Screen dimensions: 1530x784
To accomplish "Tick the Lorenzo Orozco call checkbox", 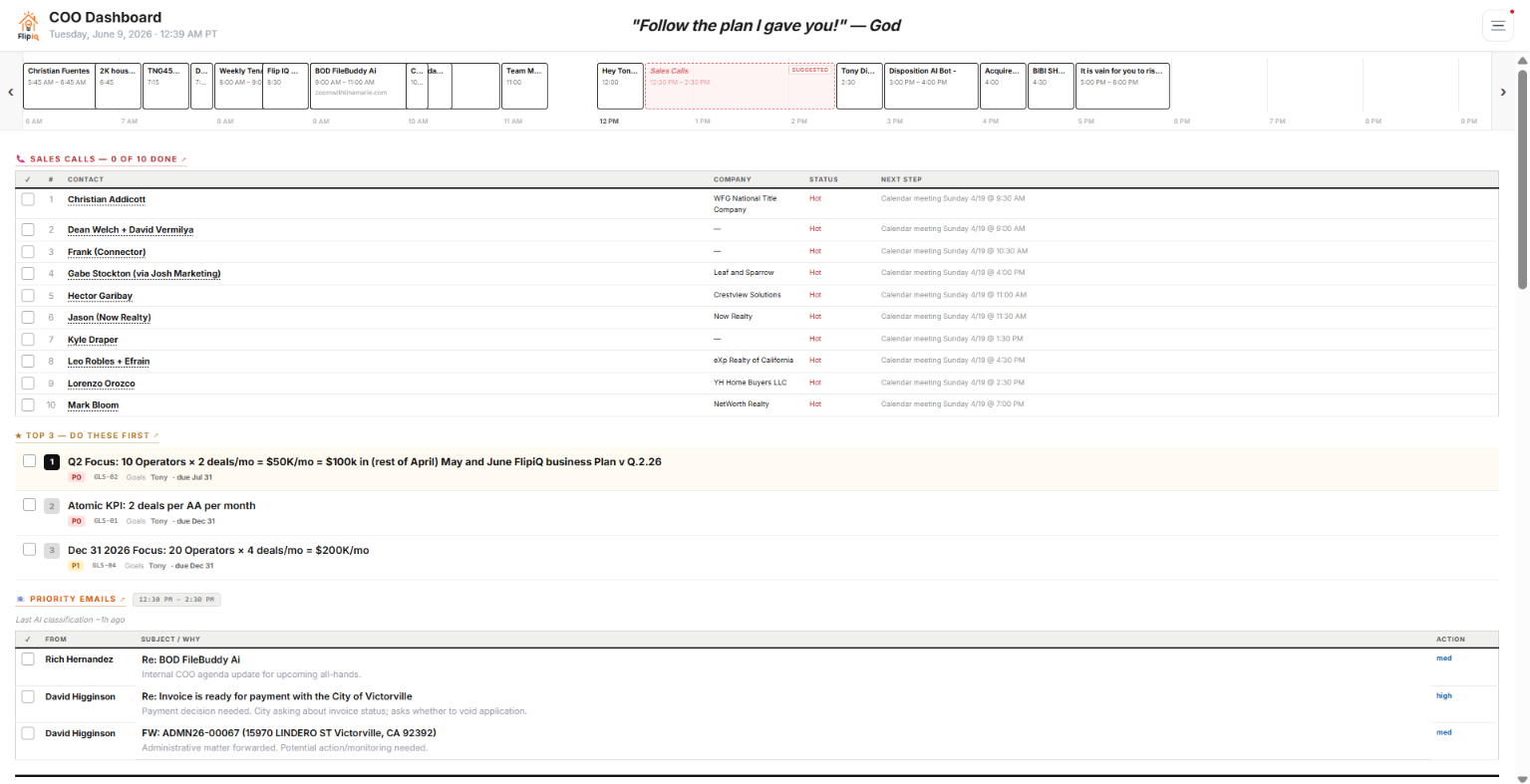I will (x=28, y=383).
